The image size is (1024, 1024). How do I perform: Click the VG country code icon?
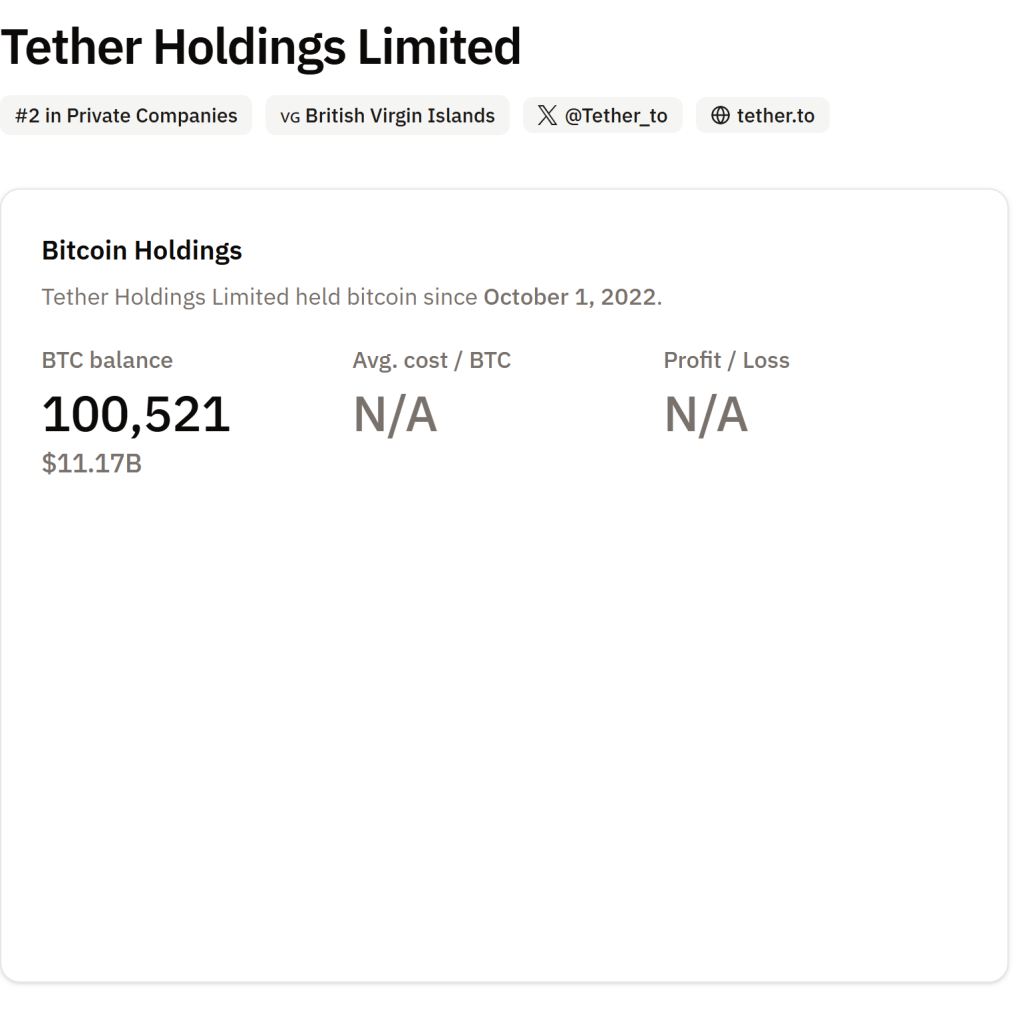[290, 116]
